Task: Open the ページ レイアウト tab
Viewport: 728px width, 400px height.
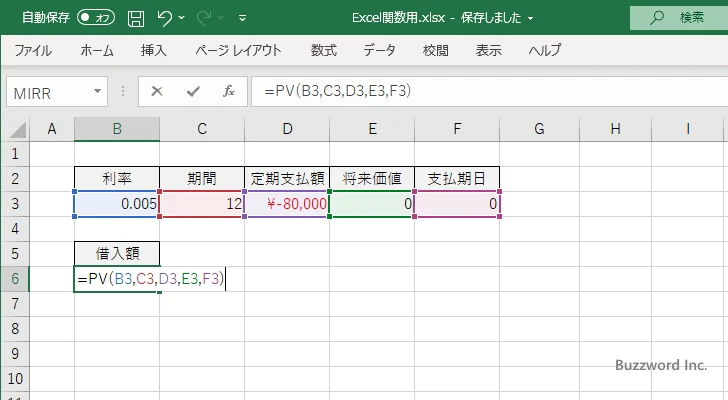Action: click(x=238, y=50)
